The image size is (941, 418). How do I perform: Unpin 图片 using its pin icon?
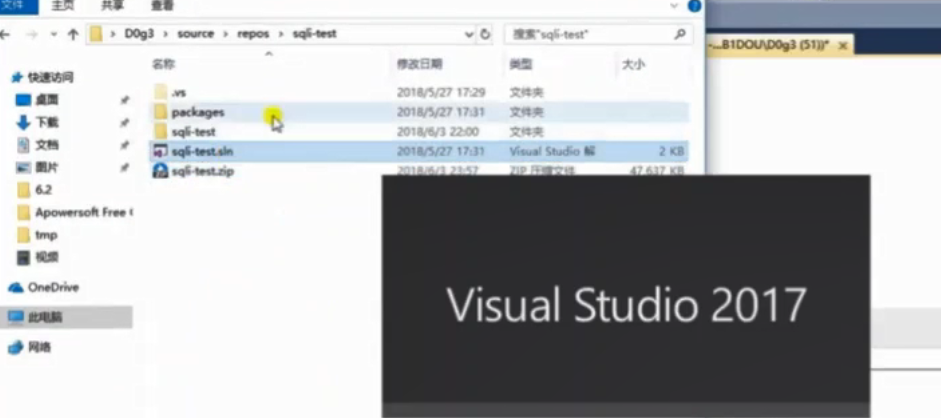[124, 167]
